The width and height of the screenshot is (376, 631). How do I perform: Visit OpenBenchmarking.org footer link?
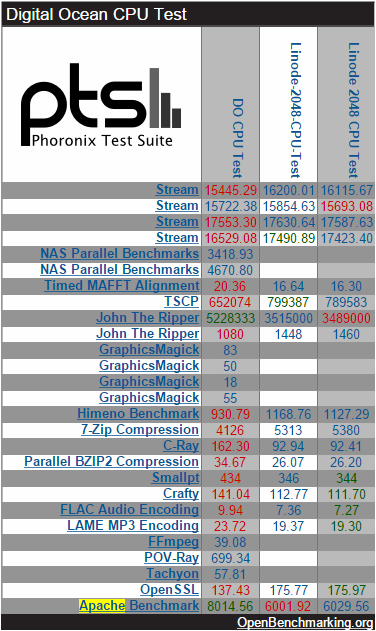(x=305, y=623)
